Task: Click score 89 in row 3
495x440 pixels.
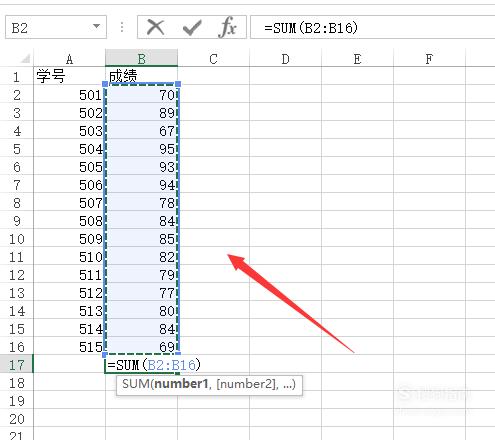Action: point(141,113)
